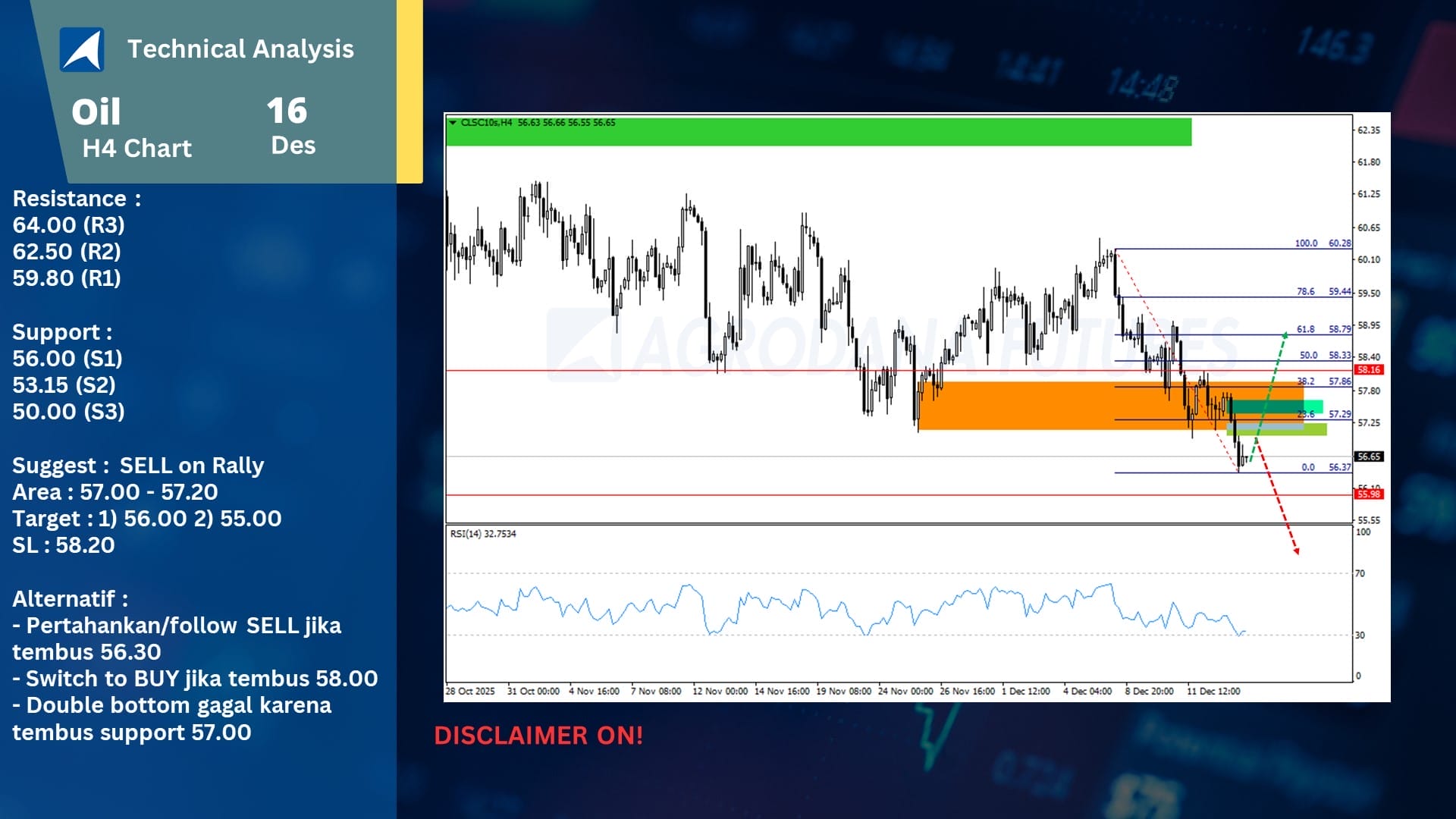This screenshot has height=819, width=1456.
Task: Select the red 58.16 price tag
Action: [x=1369, y=370]
